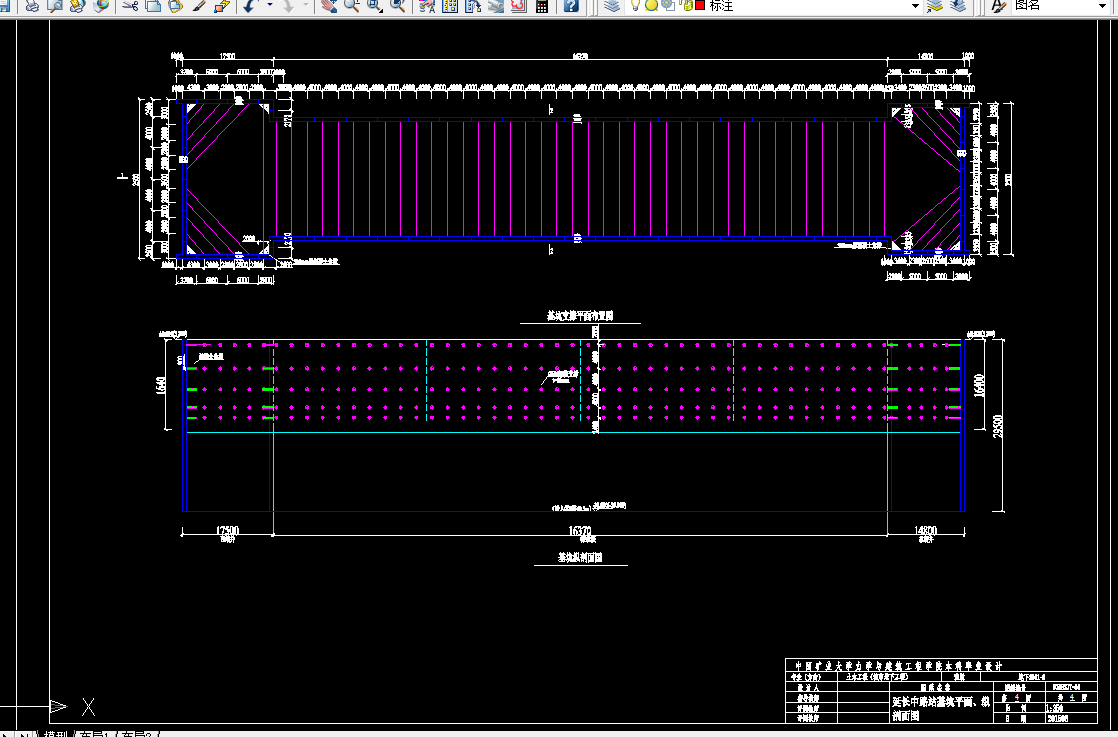Click the Plot (printer) icon

tap(31, 6)
